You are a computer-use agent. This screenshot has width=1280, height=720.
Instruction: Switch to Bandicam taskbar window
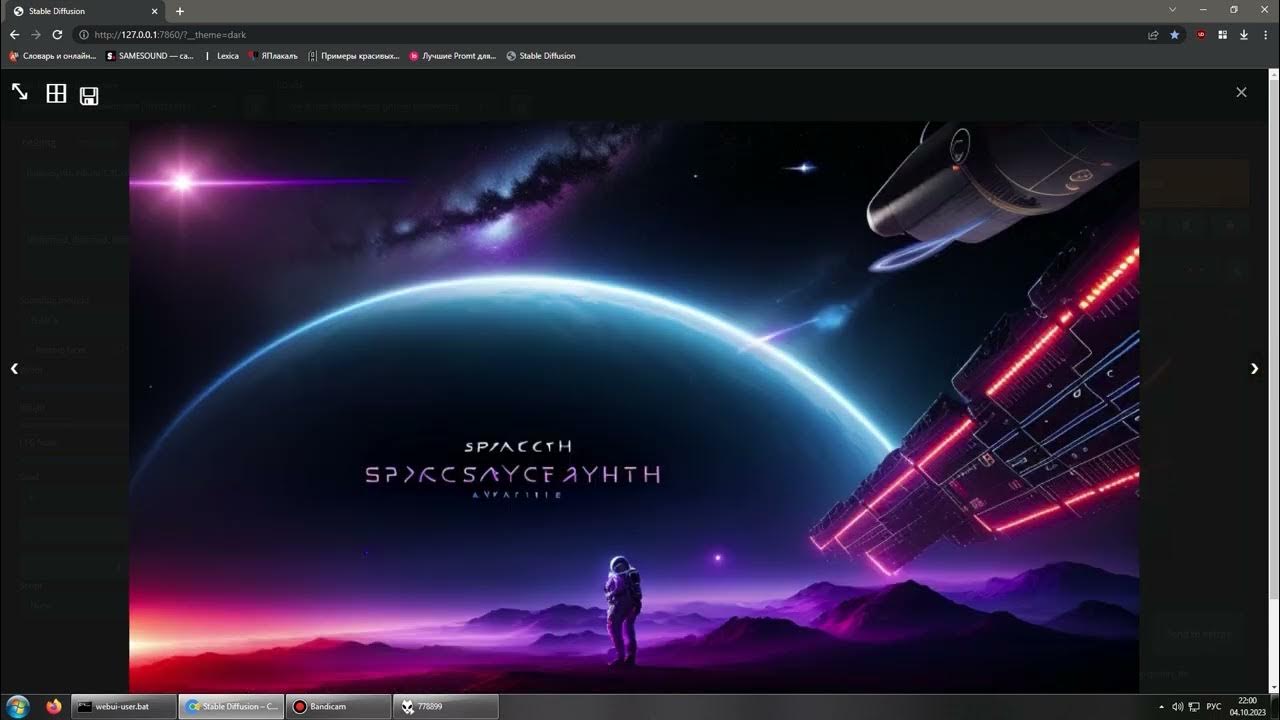[x=338, y=707]
